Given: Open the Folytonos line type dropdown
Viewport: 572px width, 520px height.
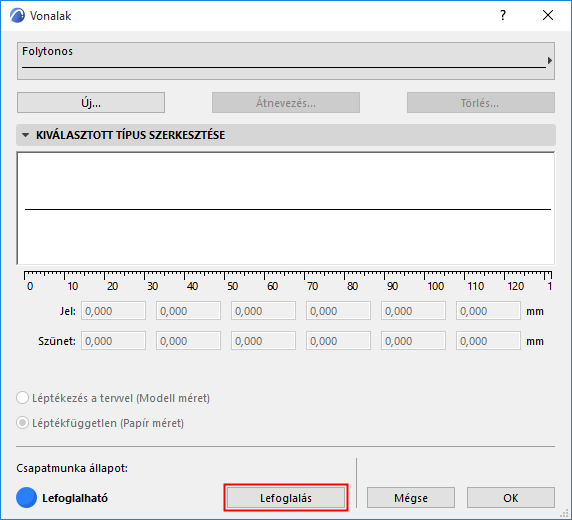Looking at the screenshot, I should pos(286,61).
